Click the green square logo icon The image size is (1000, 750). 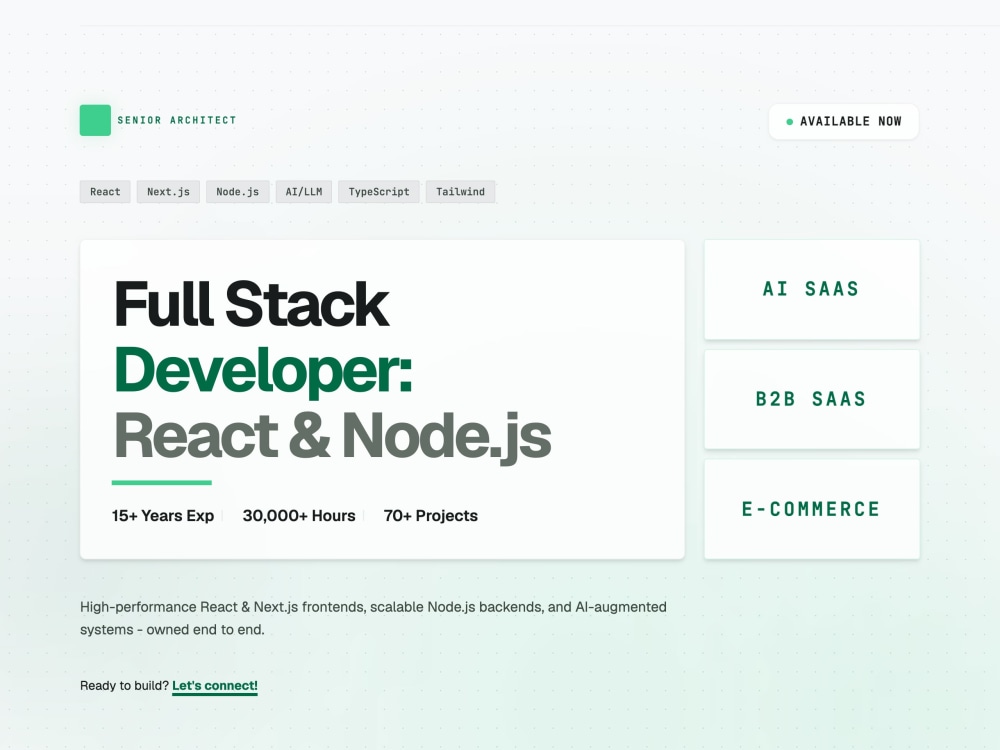95,120
